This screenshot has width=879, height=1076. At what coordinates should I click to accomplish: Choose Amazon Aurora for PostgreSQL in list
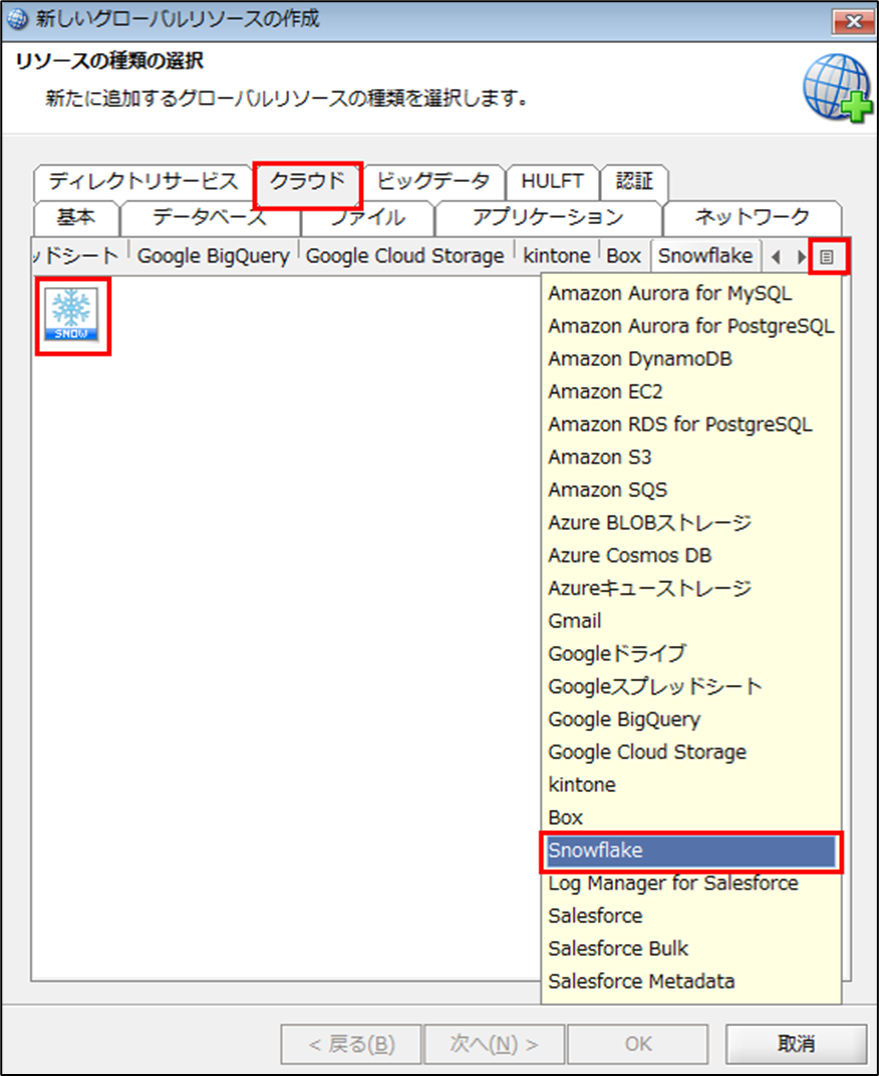pos(691,327)
